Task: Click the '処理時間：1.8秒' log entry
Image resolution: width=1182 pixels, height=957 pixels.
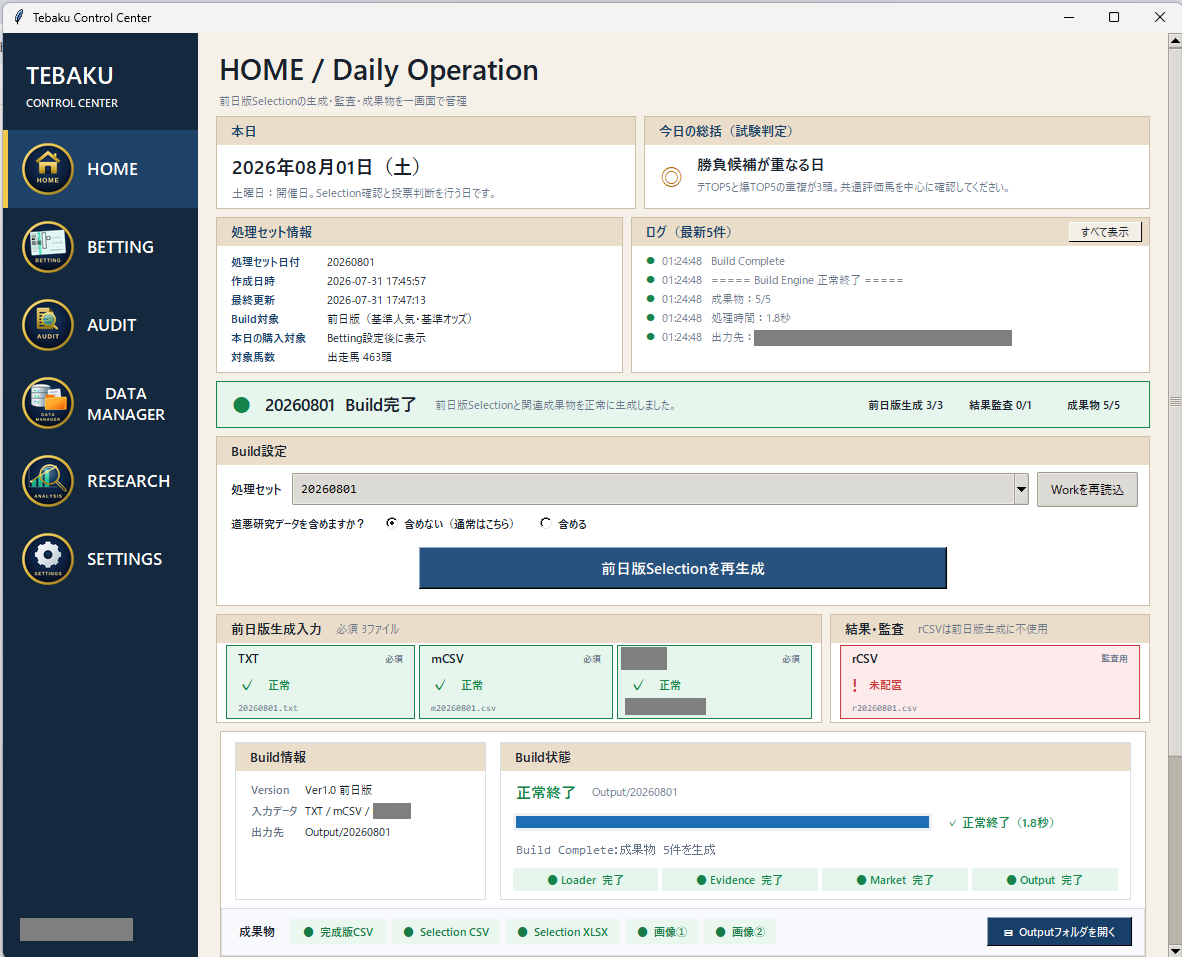Action: [750, 319]
